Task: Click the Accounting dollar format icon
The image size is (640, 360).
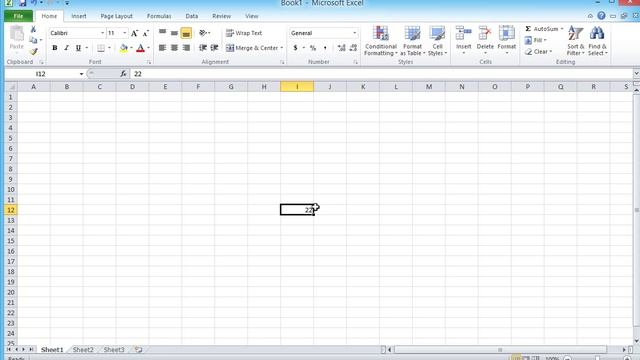Action: (295, 48)
